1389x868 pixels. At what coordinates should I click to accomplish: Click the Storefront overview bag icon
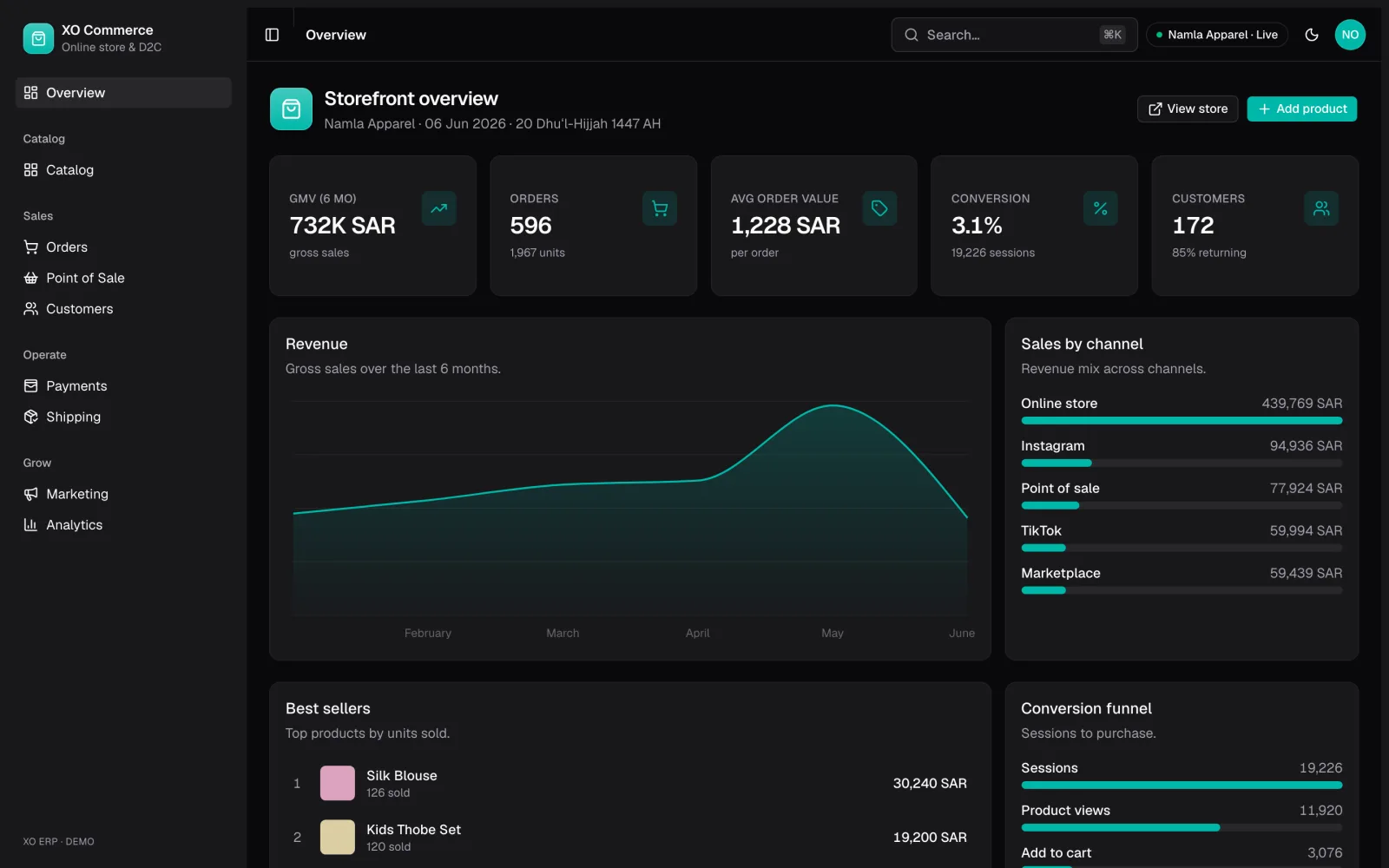click(x=292, y=109)
